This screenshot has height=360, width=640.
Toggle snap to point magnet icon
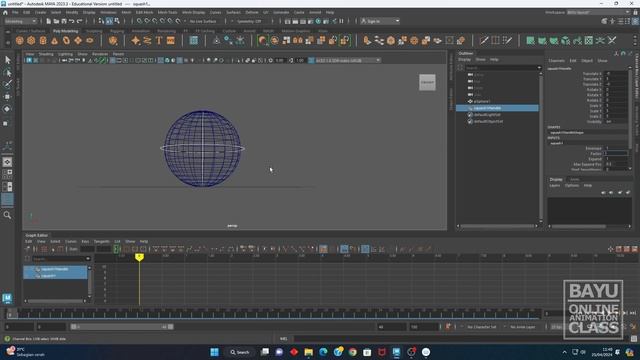155,21
